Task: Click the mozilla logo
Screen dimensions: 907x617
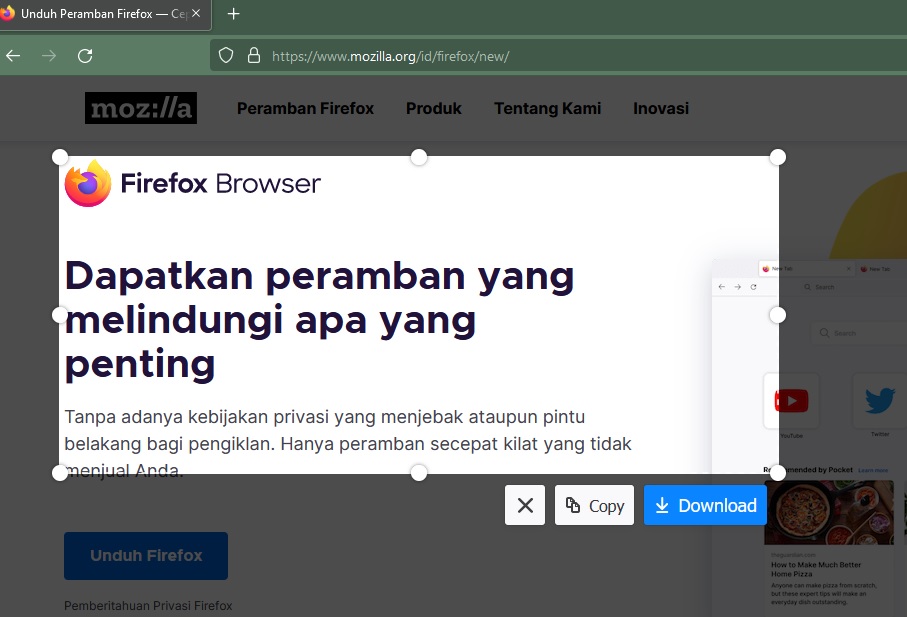Action: click(x=141, y=108)
